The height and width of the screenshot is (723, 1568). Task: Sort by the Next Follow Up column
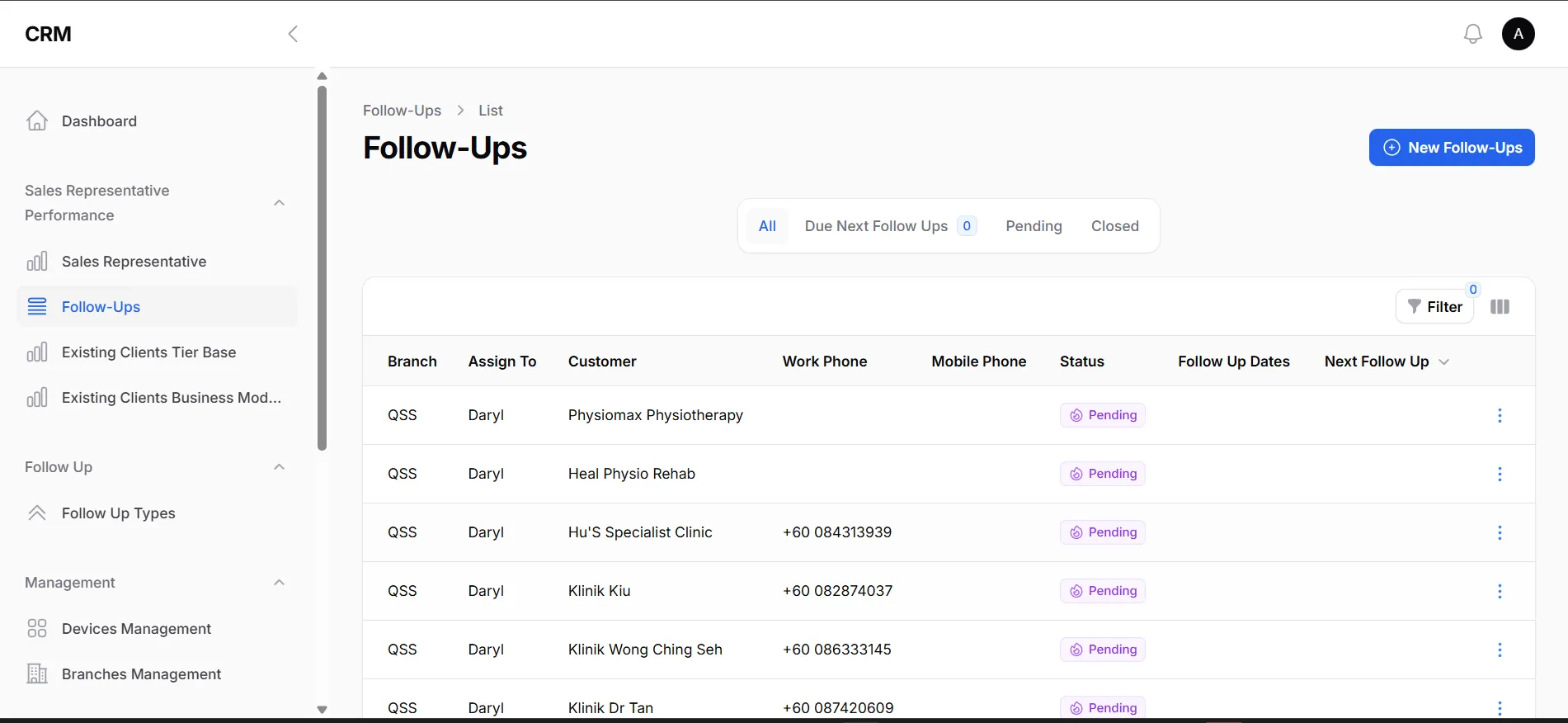pyautogui.click(x=1387, y=361)
